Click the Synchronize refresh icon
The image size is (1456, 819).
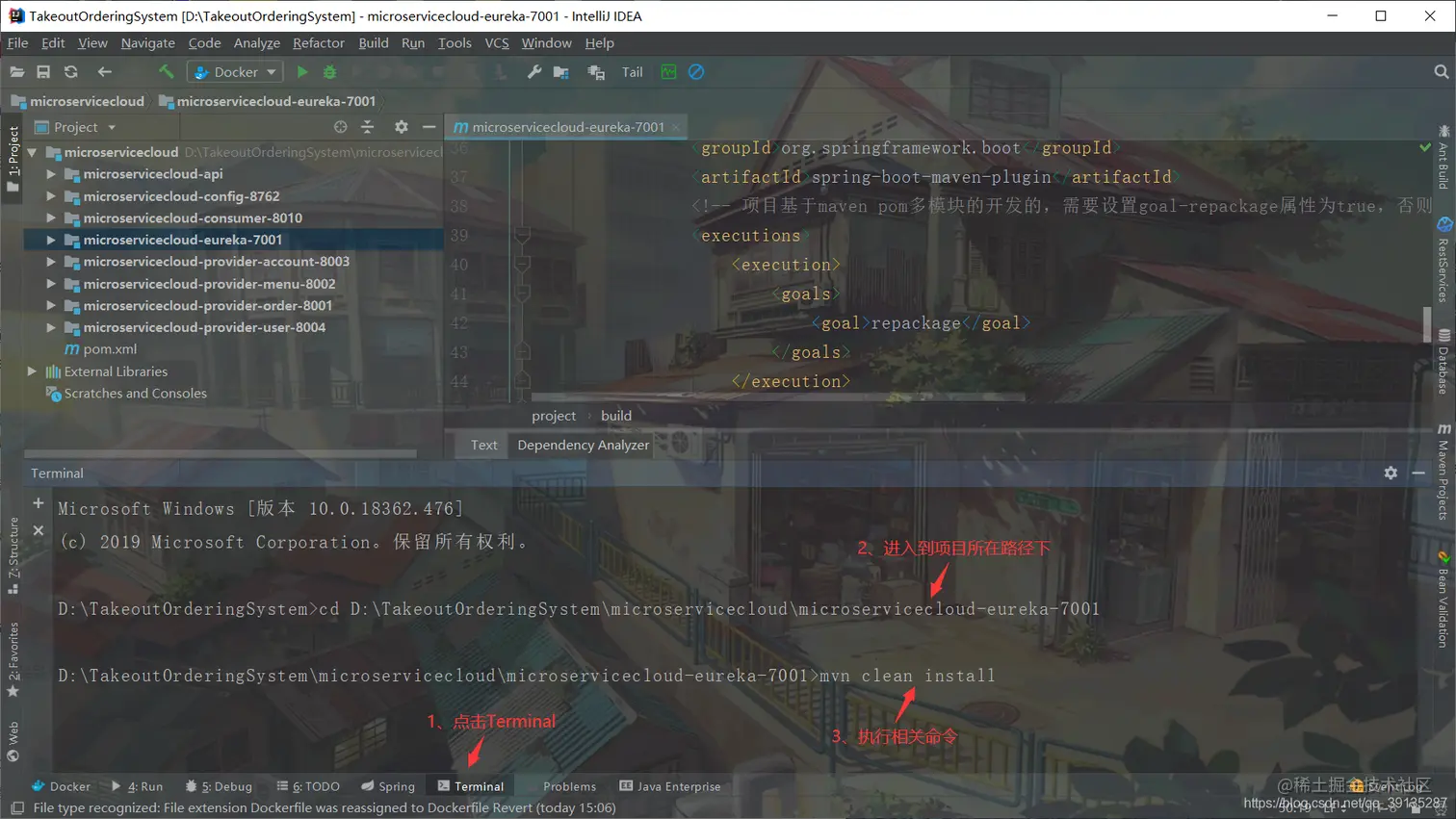[x=71, y=72]
